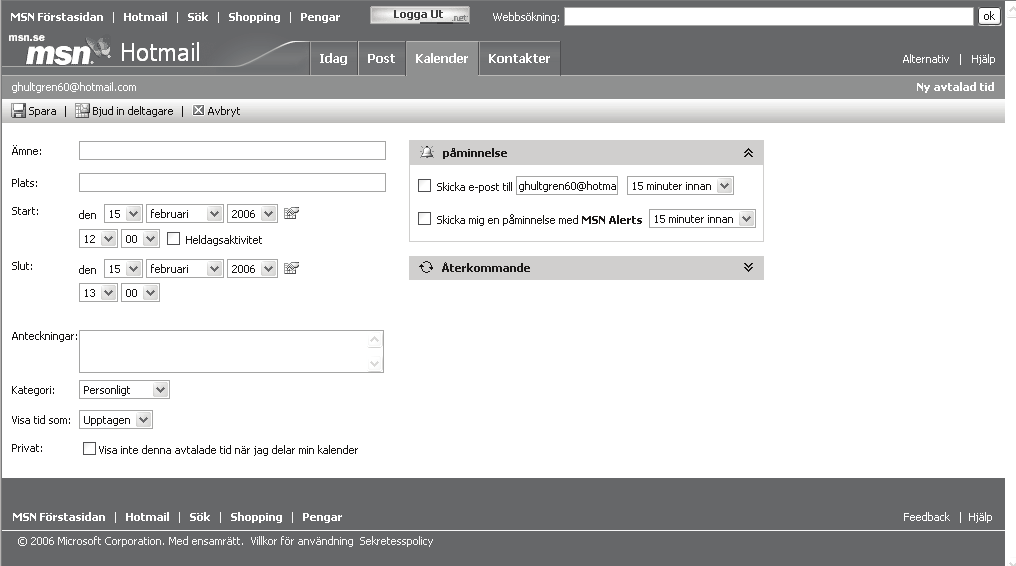Screen dimensions: 1016x566
Task: Open the Start date calendar picker icon
Action: tap(292, 213)
